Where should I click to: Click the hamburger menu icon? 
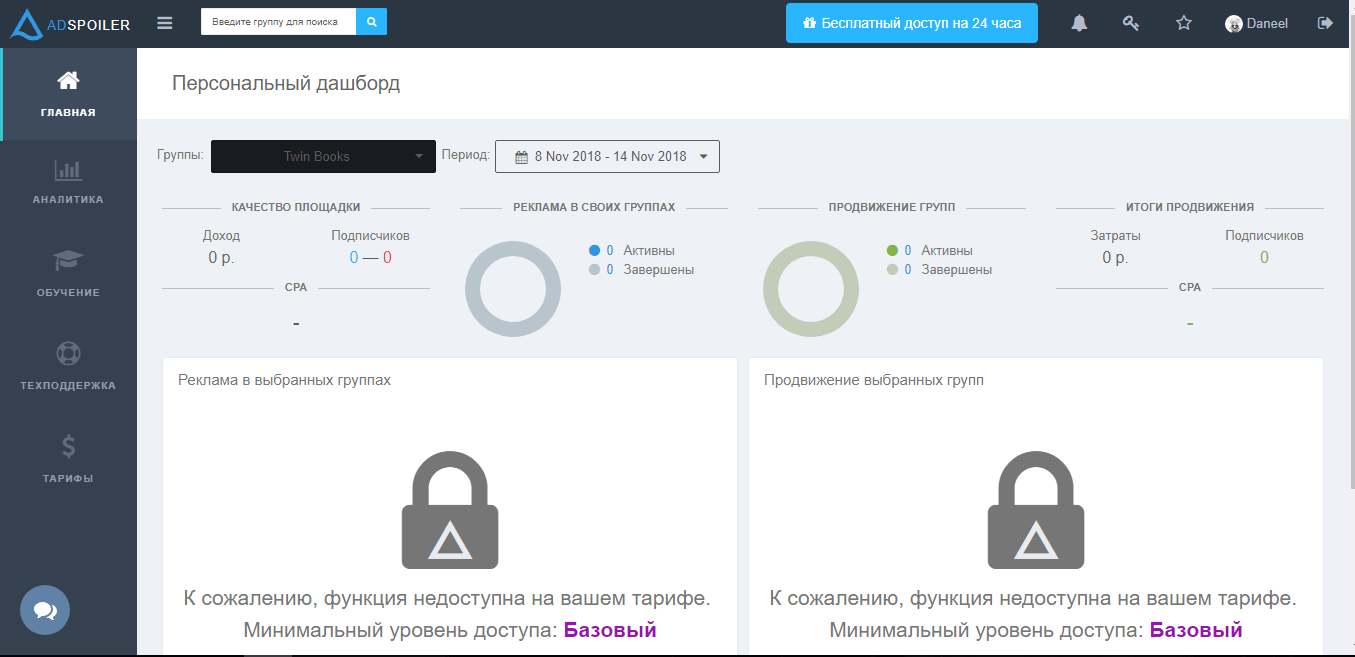coord(165,23)
